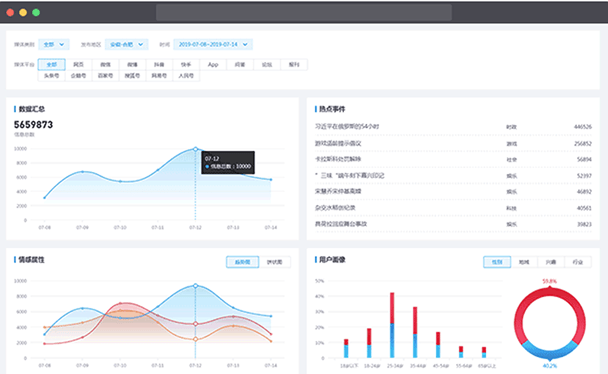Click the red line 07-10 point in 情感属性 chart

click(x=120, y=303)
